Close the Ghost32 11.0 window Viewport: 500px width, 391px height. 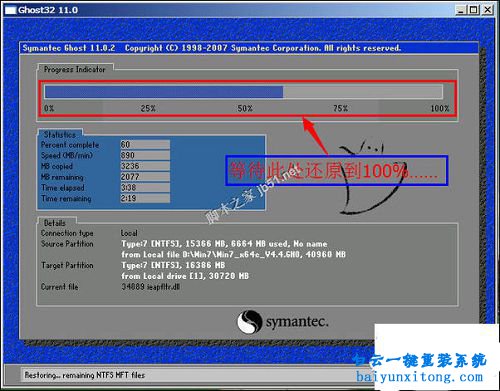[488, 10]
